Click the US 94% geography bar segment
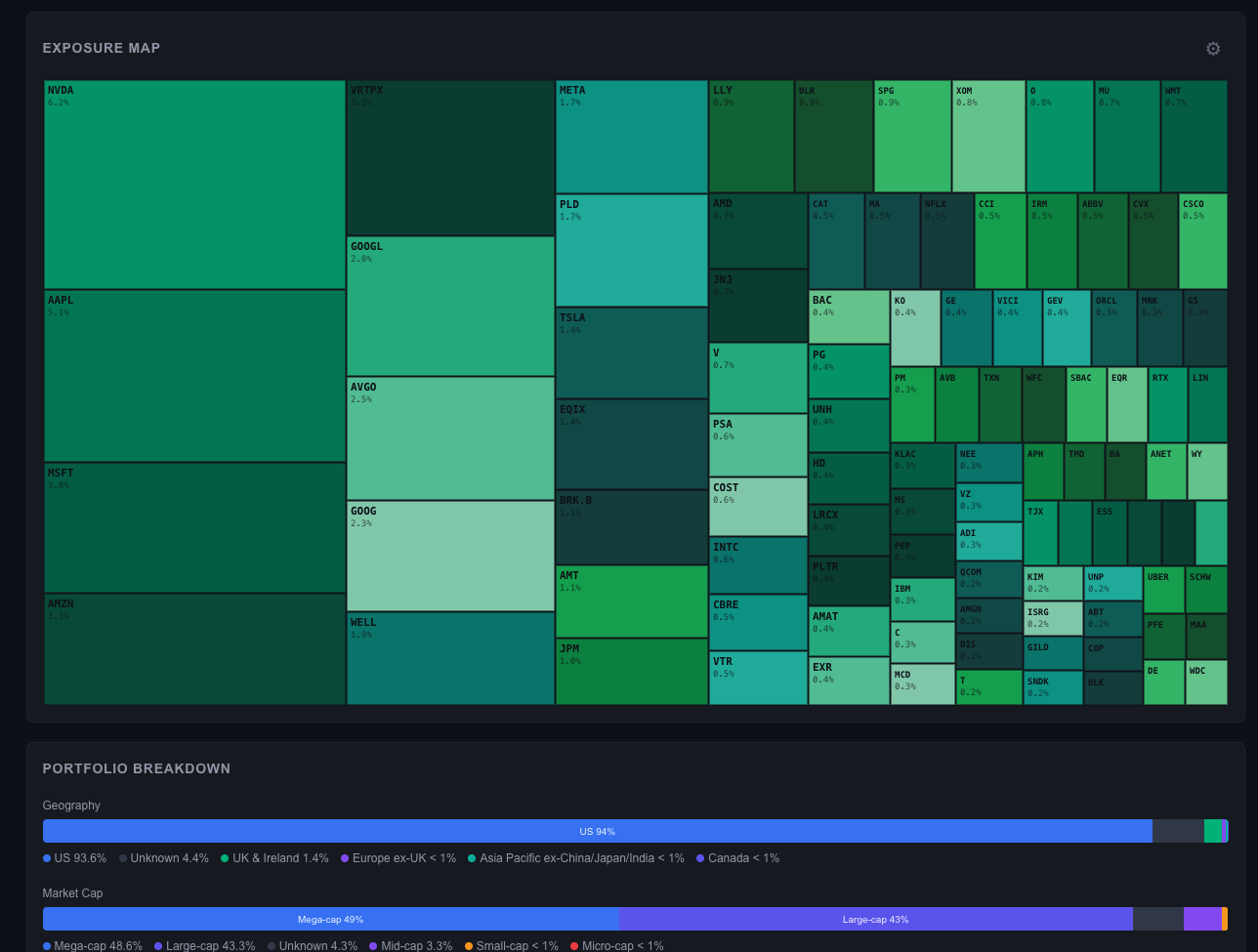The height and width of the screenshot is (952, 1258). click(x=598, y=831)
